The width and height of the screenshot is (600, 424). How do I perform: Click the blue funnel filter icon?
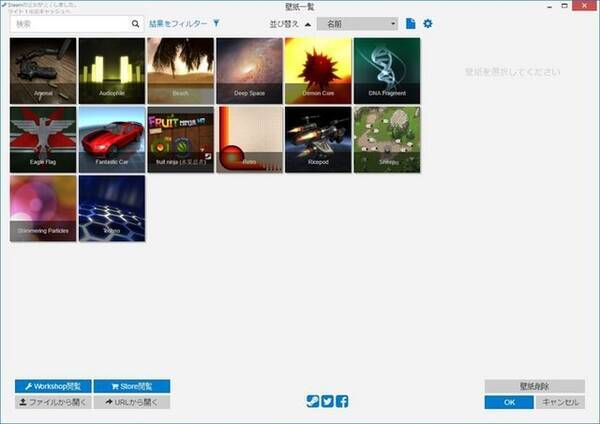[x=216, y=23]
